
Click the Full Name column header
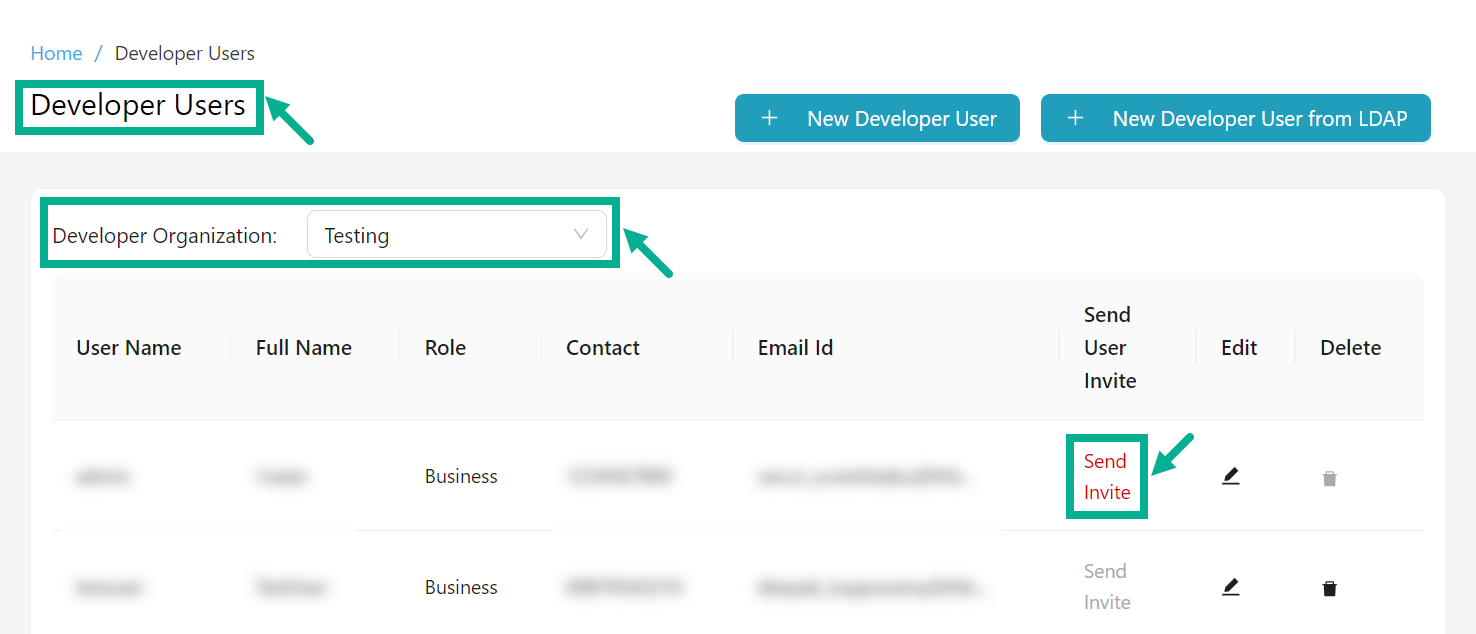tap(303, 347)
